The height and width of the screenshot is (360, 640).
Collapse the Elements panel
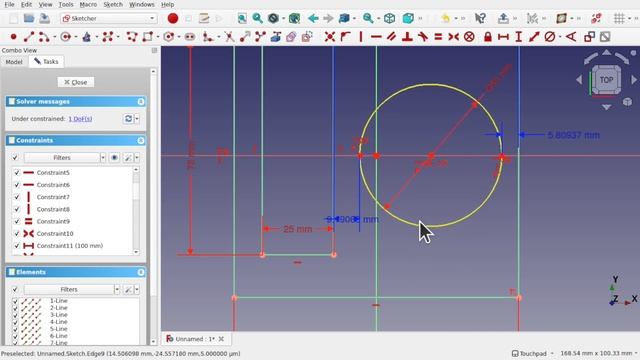(x=141, y=272)
